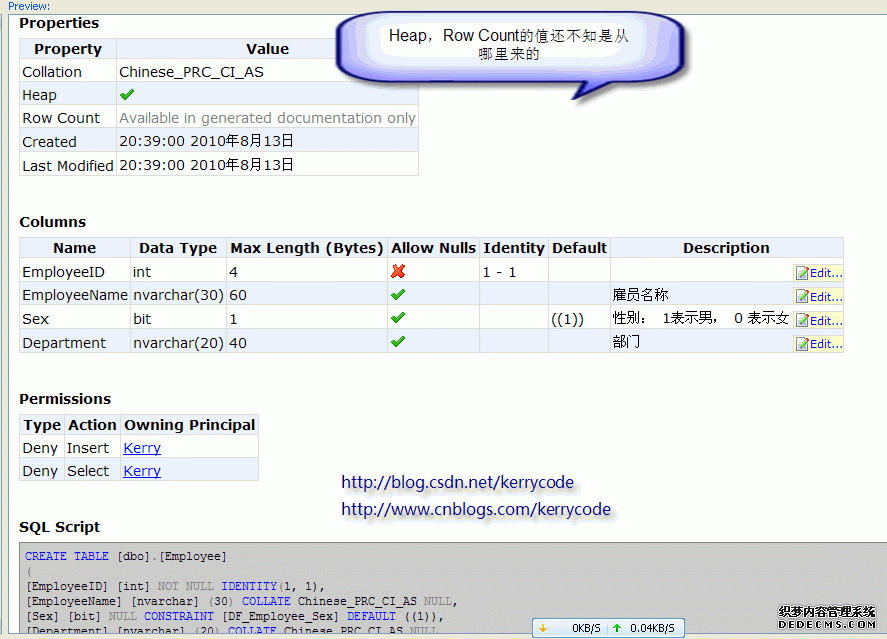Click inside the SQL Script code box
The image size is (887, 639).
pyautogui.click(x=400, y=590)
